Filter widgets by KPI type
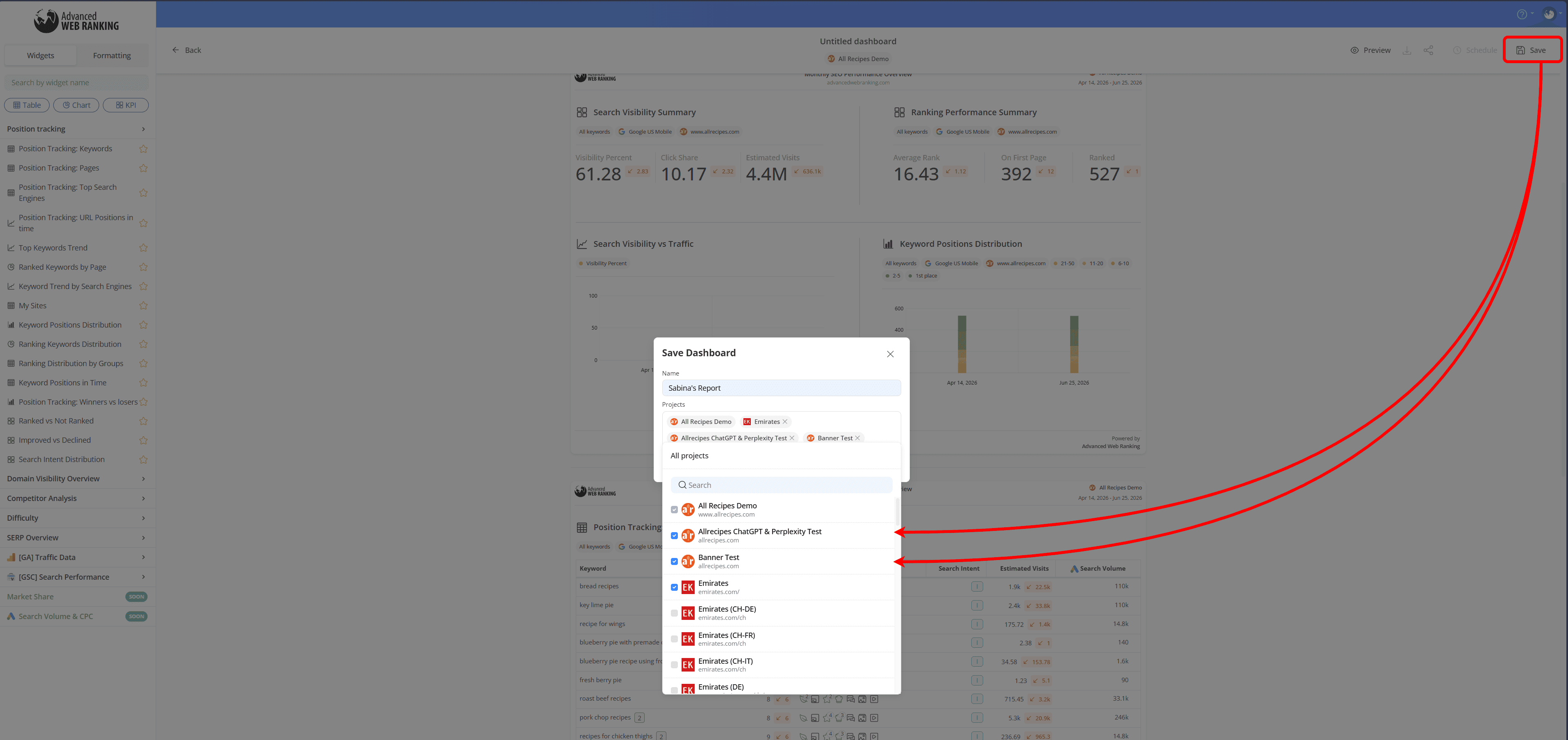 coord(125,105)
